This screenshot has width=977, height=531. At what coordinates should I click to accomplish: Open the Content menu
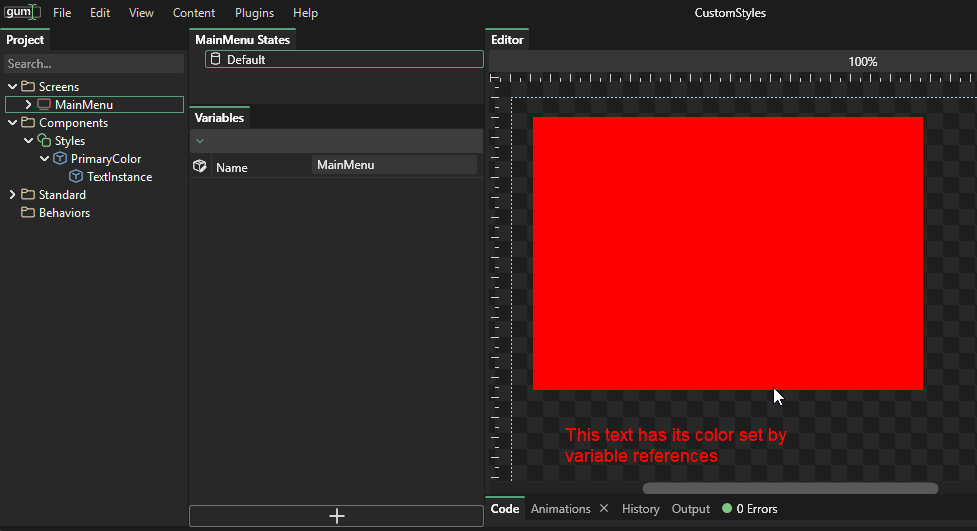coord(193,13)
